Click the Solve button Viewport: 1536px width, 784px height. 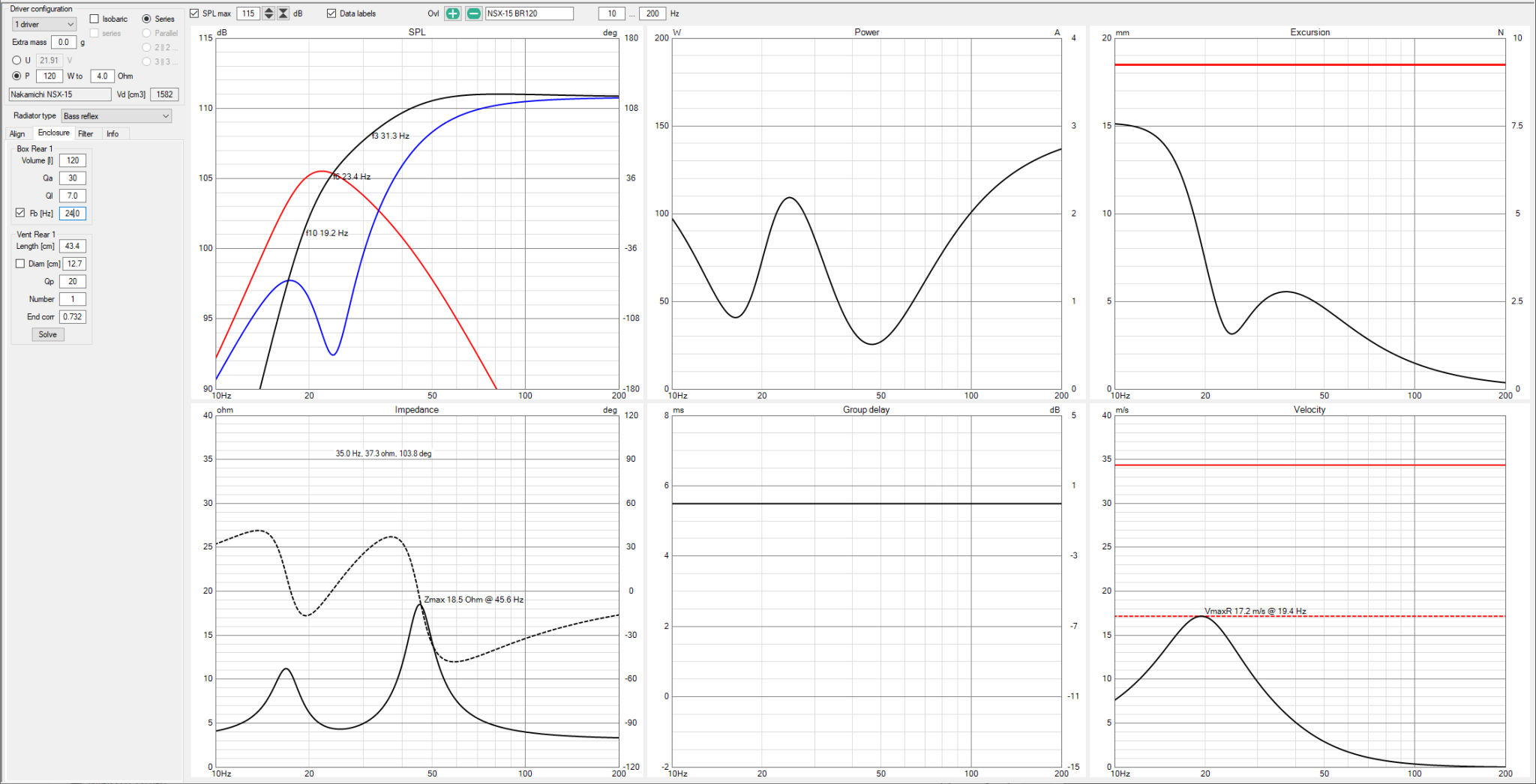pos(48,334)
